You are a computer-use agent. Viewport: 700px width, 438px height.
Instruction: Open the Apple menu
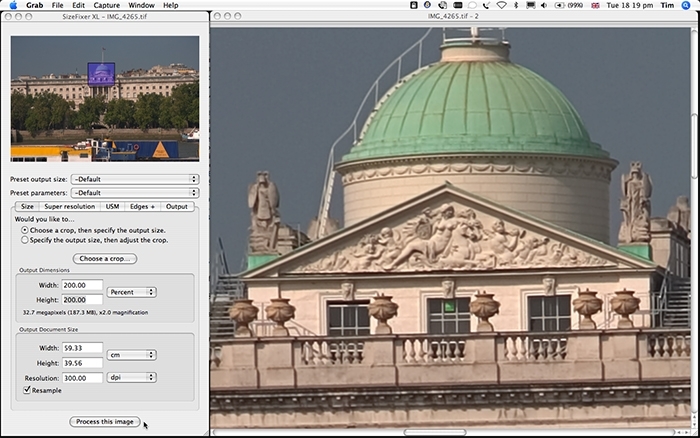coord(12,5)
